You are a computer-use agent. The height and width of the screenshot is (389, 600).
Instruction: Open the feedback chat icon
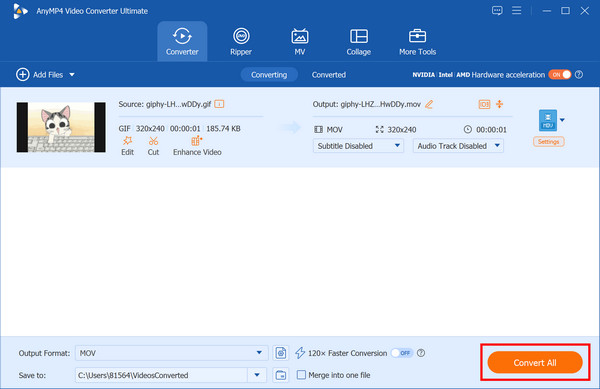point(497,10)
